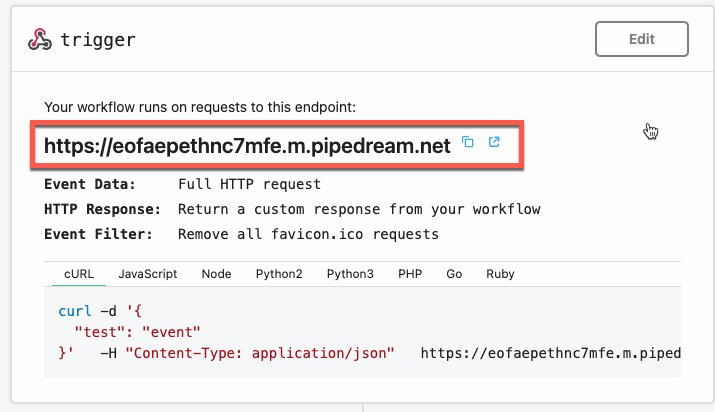Click the 'Event Data:' label
Screen dimensions: 715x412
(x=90, y=184)
